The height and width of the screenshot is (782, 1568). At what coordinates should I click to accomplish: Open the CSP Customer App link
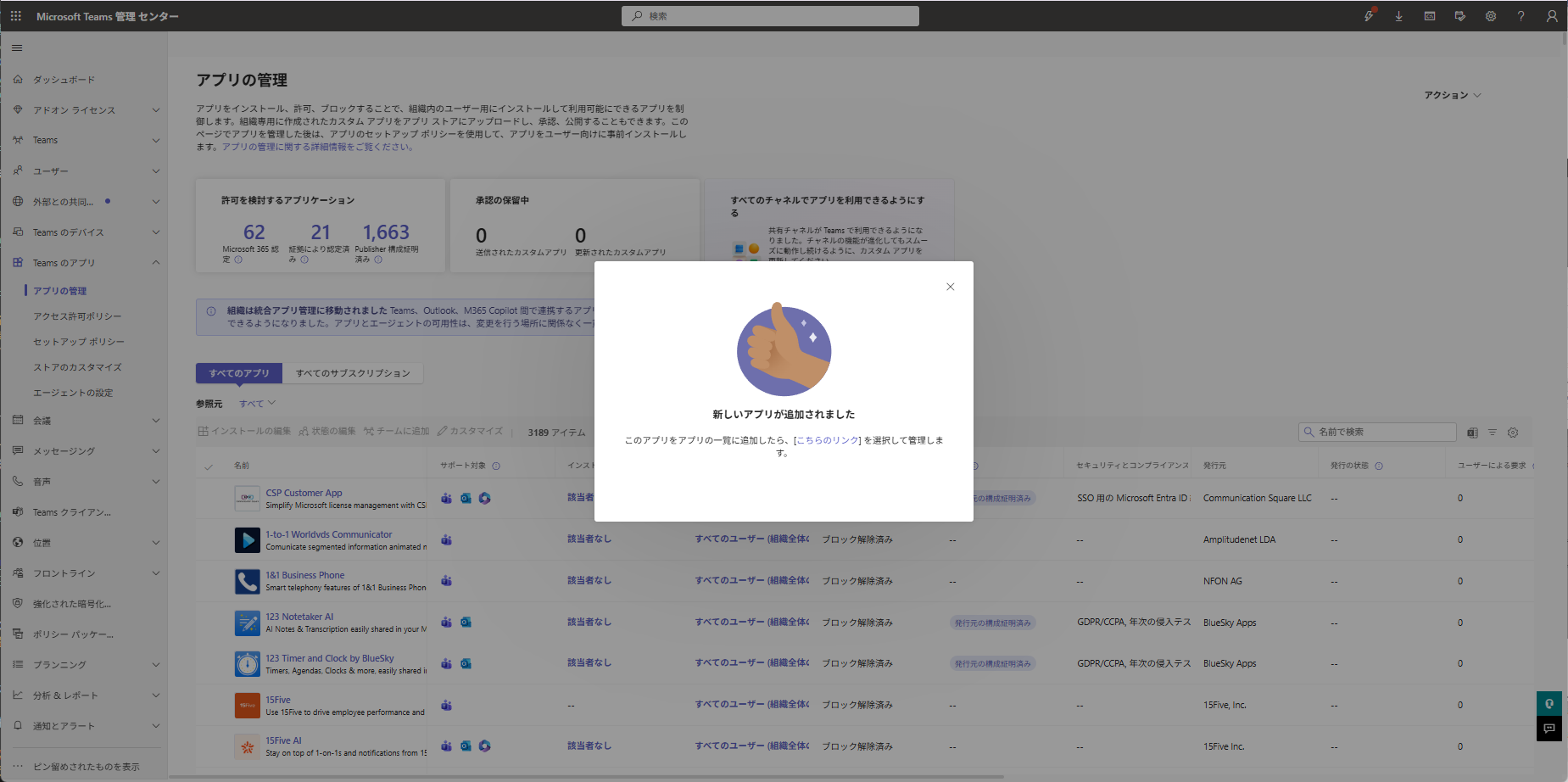304,493
